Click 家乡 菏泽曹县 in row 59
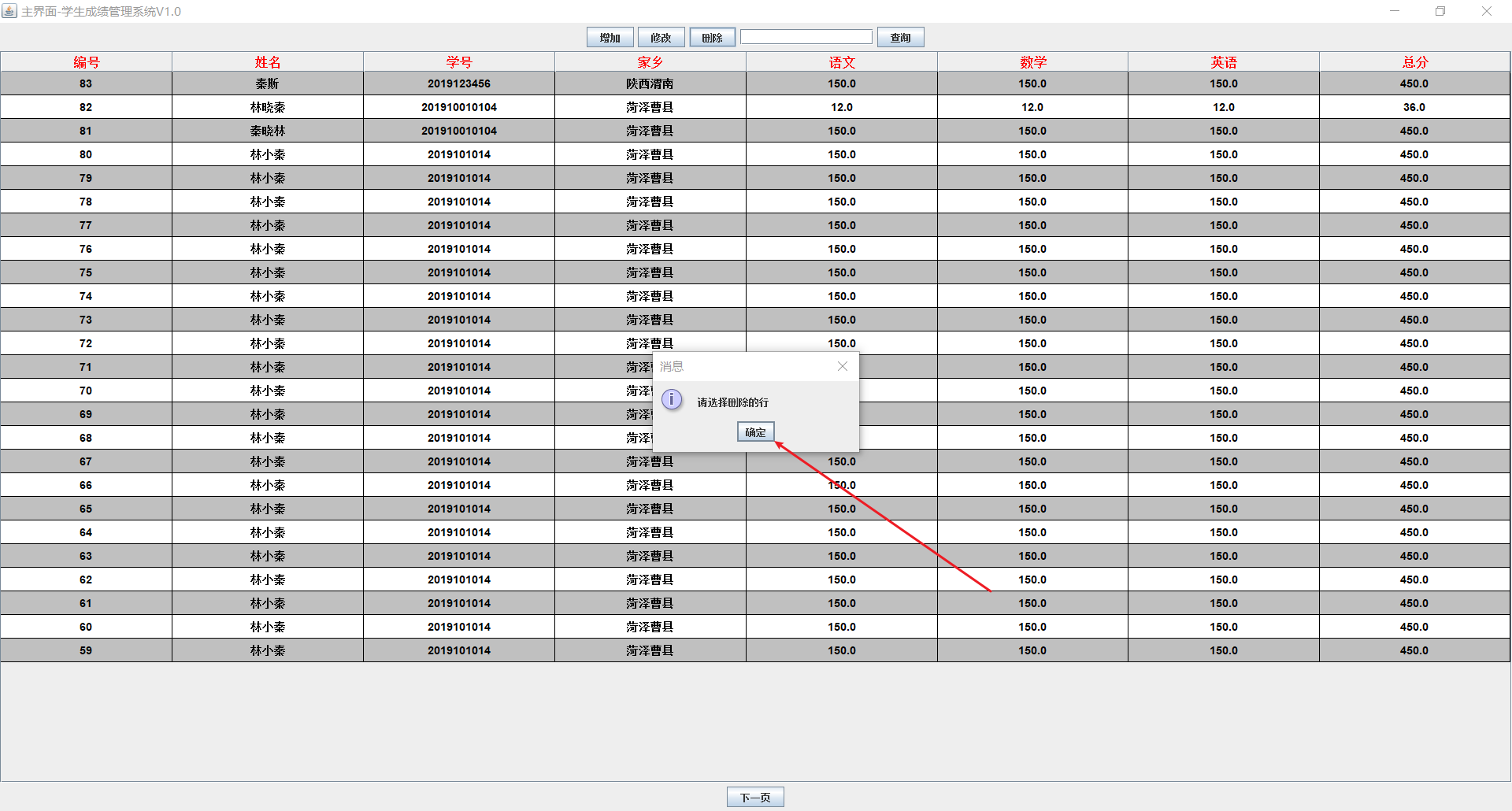The image size is (1512, 811). [x=650, y=650]
